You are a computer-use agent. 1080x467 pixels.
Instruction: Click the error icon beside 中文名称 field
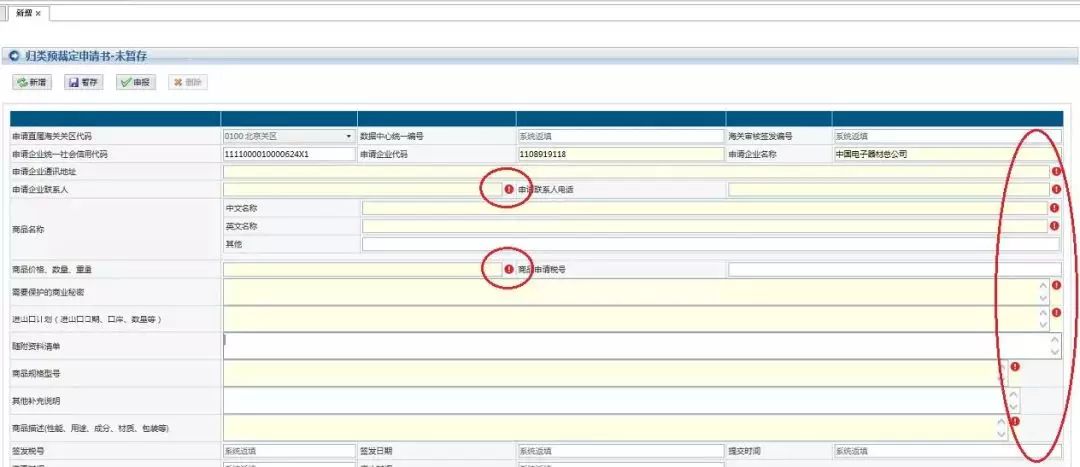point(1054,207)
